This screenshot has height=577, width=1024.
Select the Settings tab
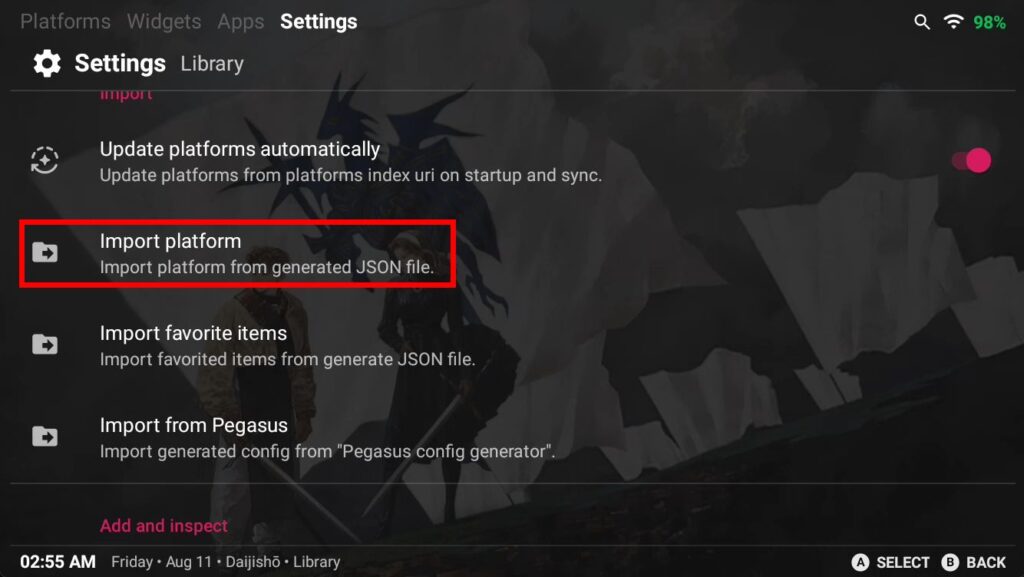(x=319, y=21)
